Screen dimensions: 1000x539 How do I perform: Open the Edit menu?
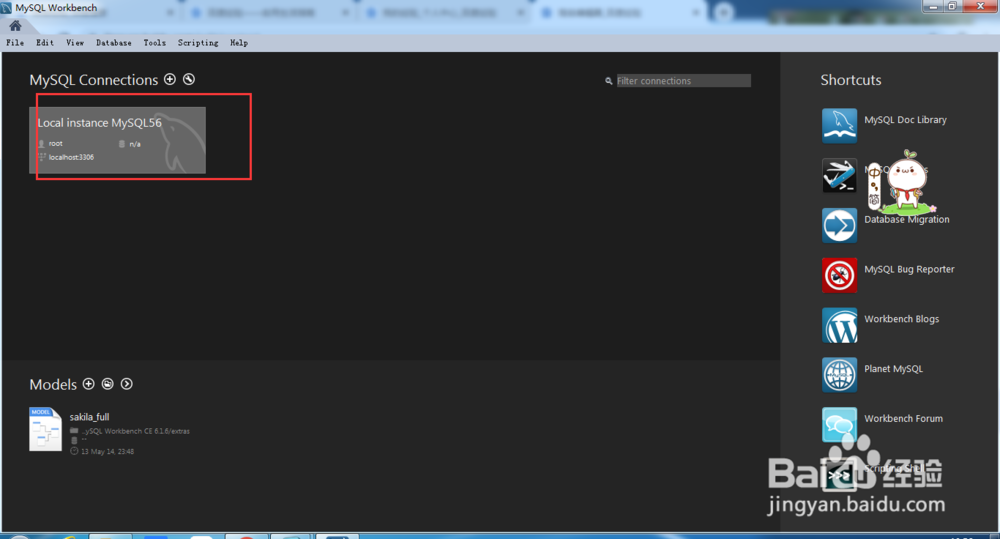tap(45, 43)
